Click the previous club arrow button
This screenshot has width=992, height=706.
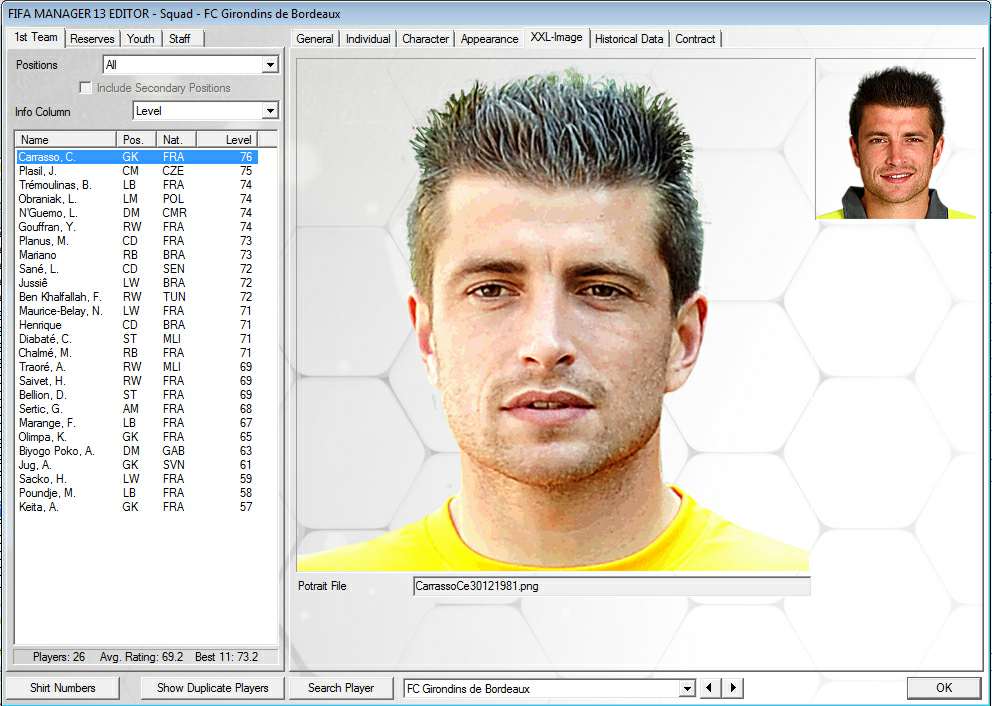pyautogui.click(x=710, y=688)
